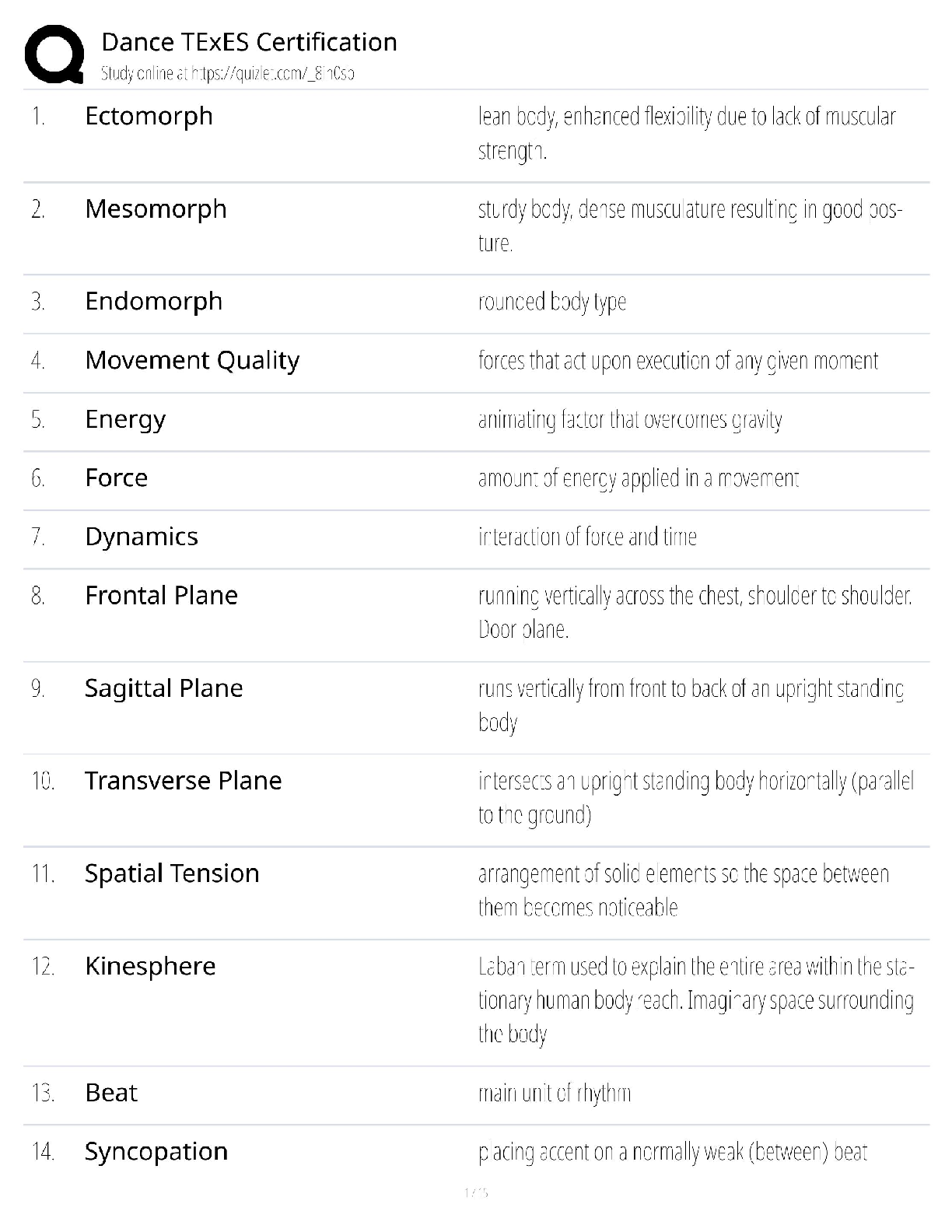Select the term Ectomorph
Image resolution: width=952 pixels, height=1232 pixels.
[x=149, y=116]
